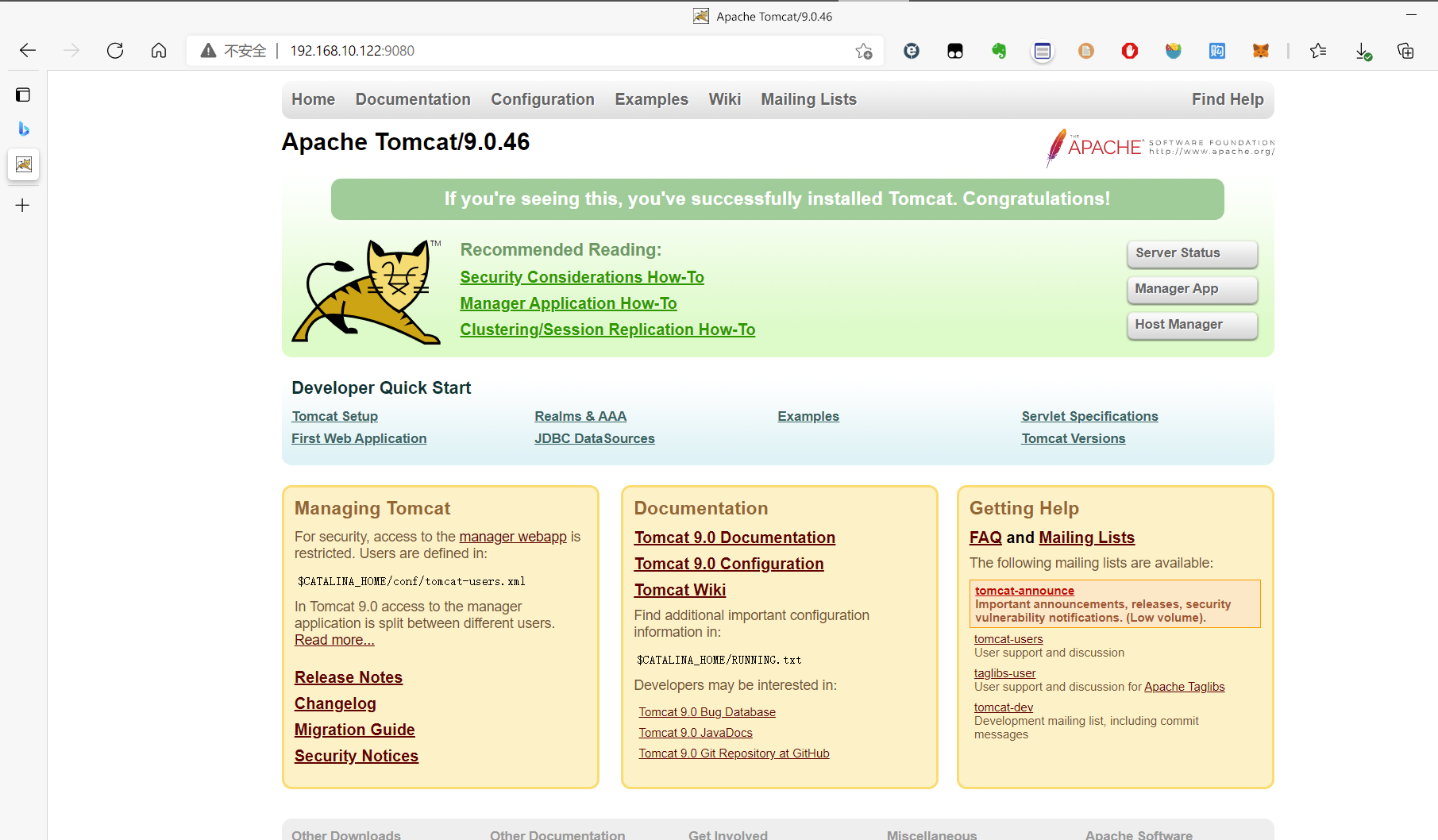The width and height of the screenshot is (1438, 840).
Task: Click the black two-dot extension icon
Action: pyautogui.click(x=955, y=51)
